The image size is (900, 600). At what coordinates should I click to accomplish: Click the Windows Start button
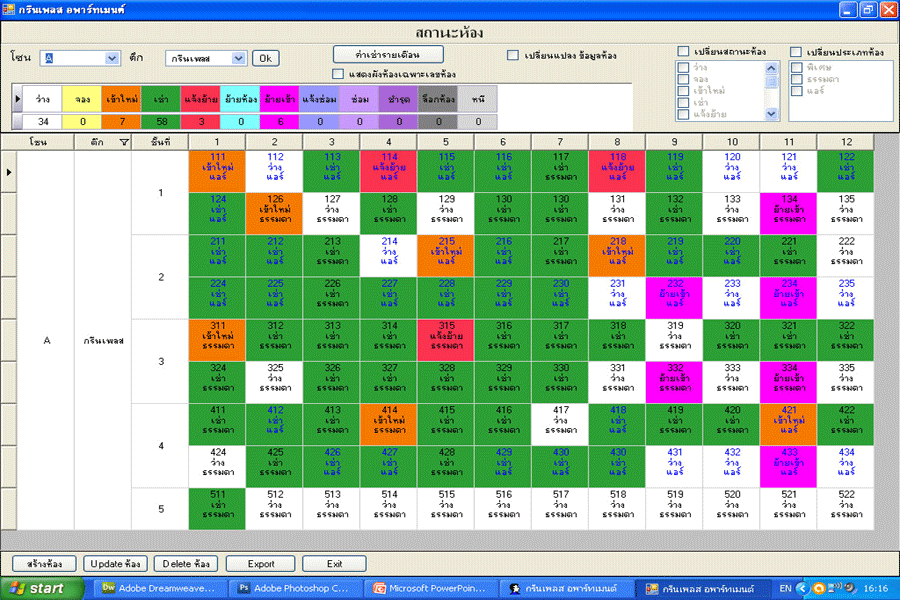coord(35,588)
